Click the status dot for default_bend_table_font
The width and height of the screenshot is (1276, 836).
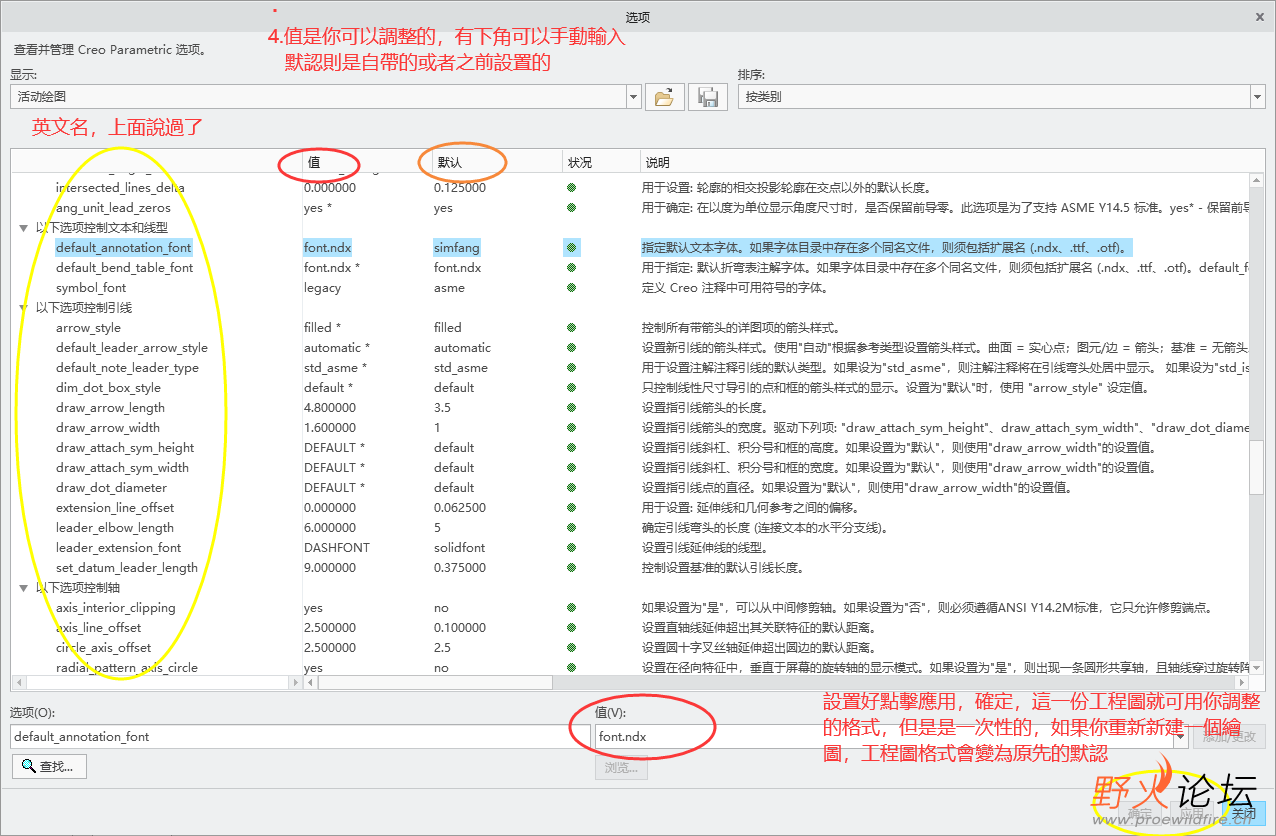coord(571,268)
